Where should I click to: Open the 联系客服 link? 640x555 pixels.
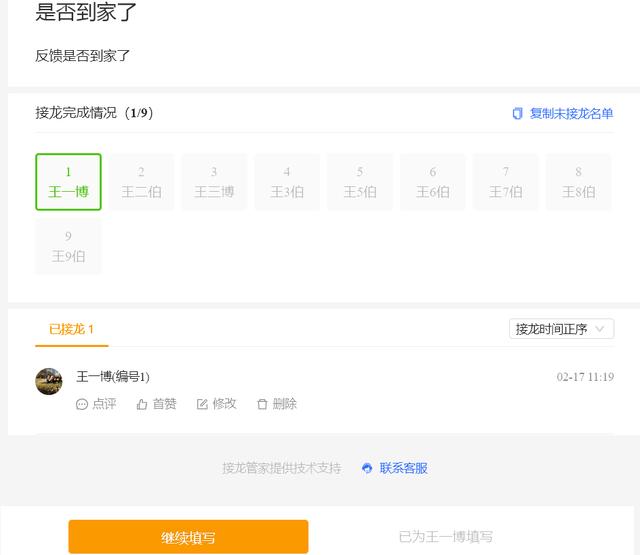403,468
